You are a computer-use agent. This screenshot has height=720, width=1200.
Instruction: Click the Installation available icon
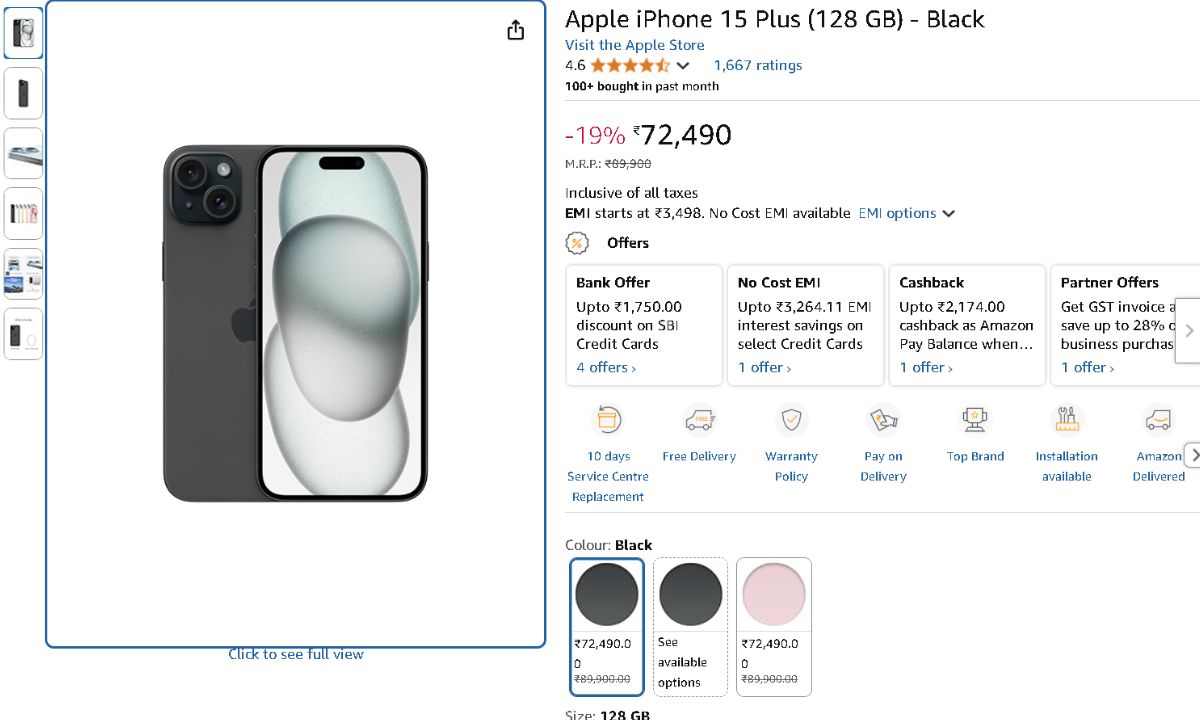pos(1067,420)
